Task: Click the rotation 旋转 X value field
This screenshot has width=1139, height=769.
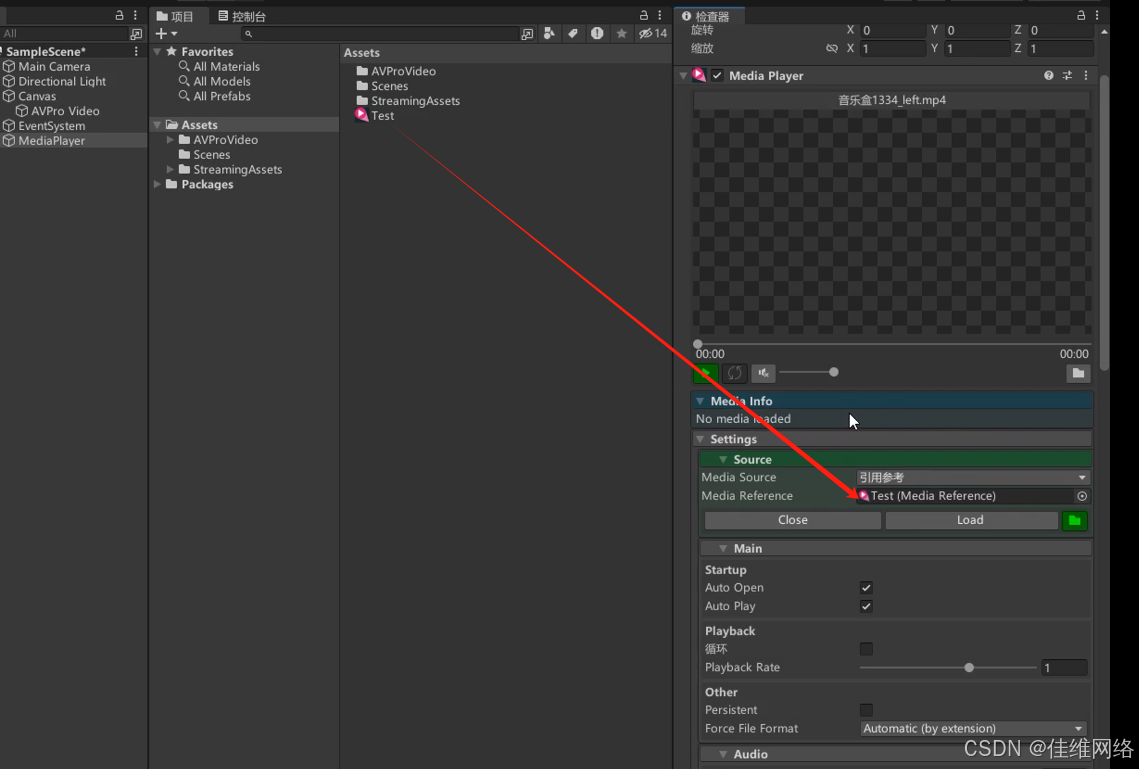Action: [x=893, y=30]
